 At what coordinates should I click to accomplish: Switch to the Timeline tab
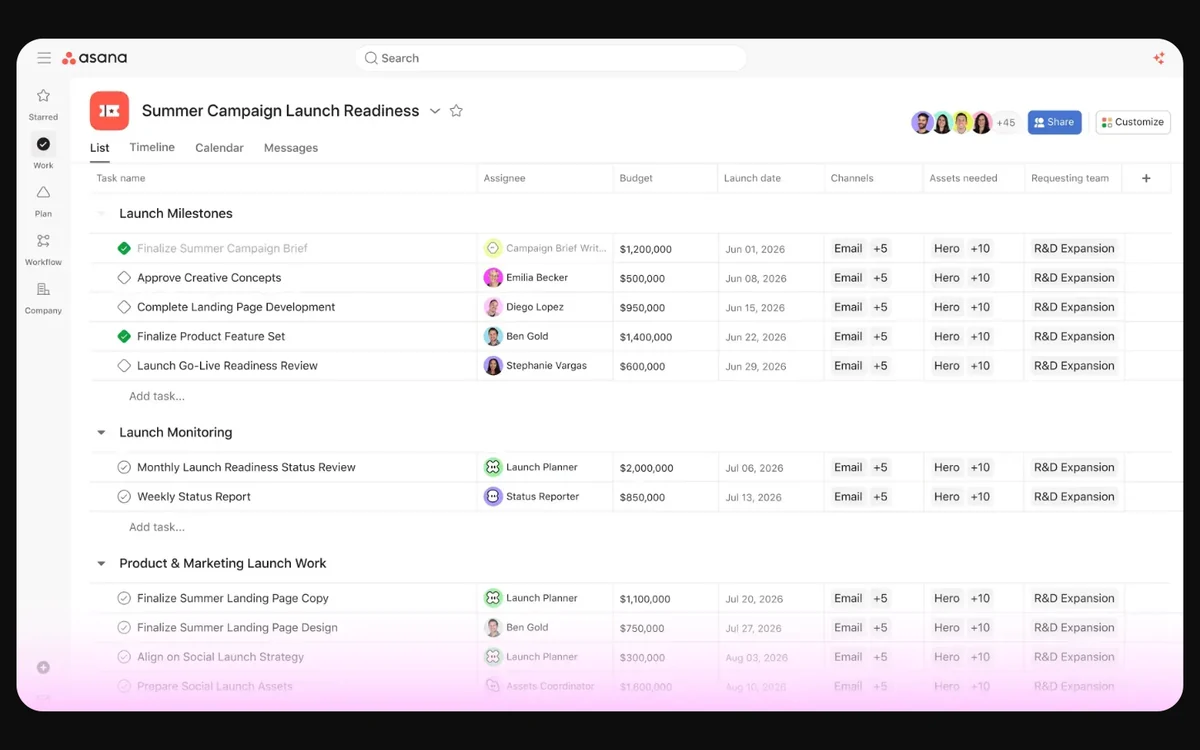point(152,147)
